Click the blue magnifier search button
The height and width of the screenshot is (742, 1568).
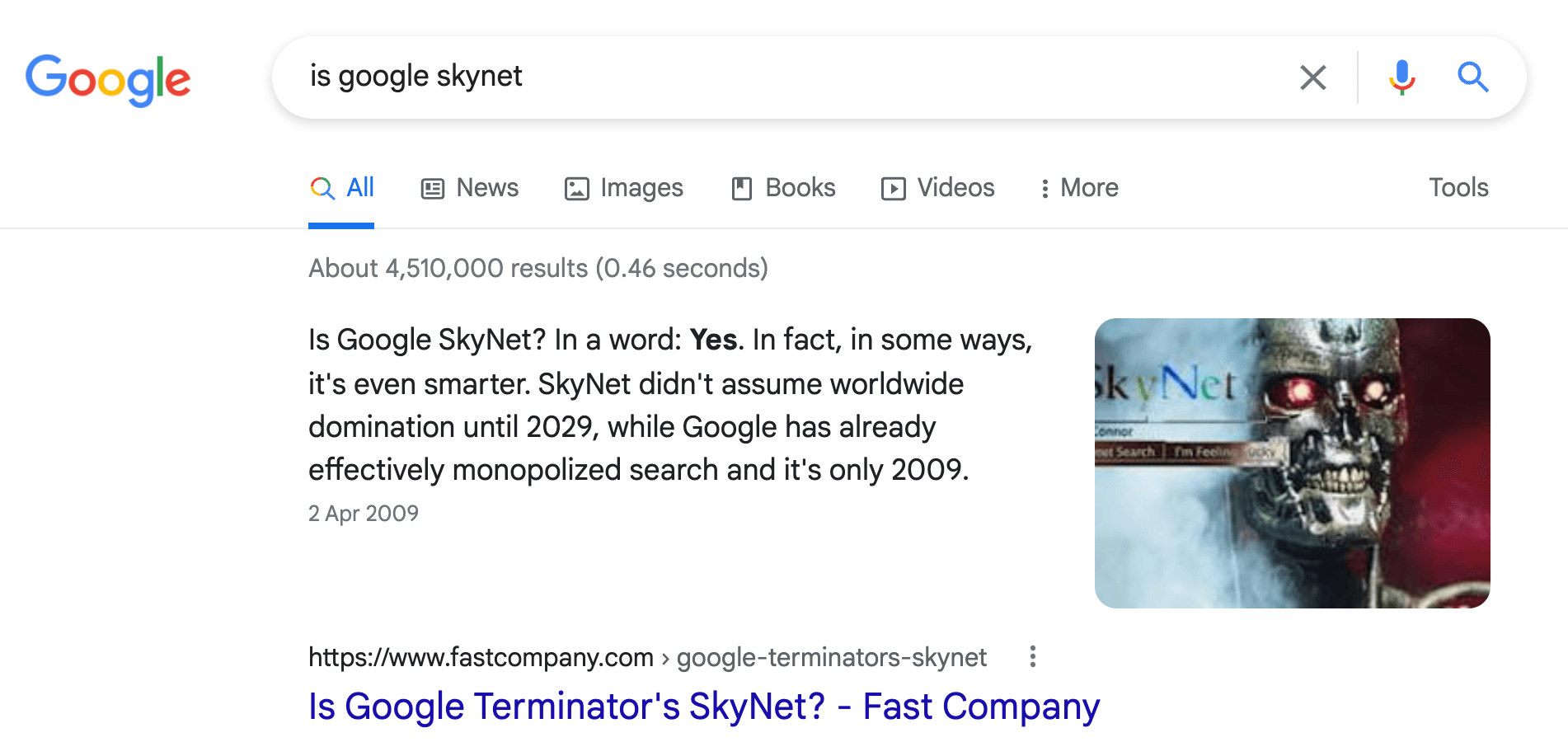1472,77
